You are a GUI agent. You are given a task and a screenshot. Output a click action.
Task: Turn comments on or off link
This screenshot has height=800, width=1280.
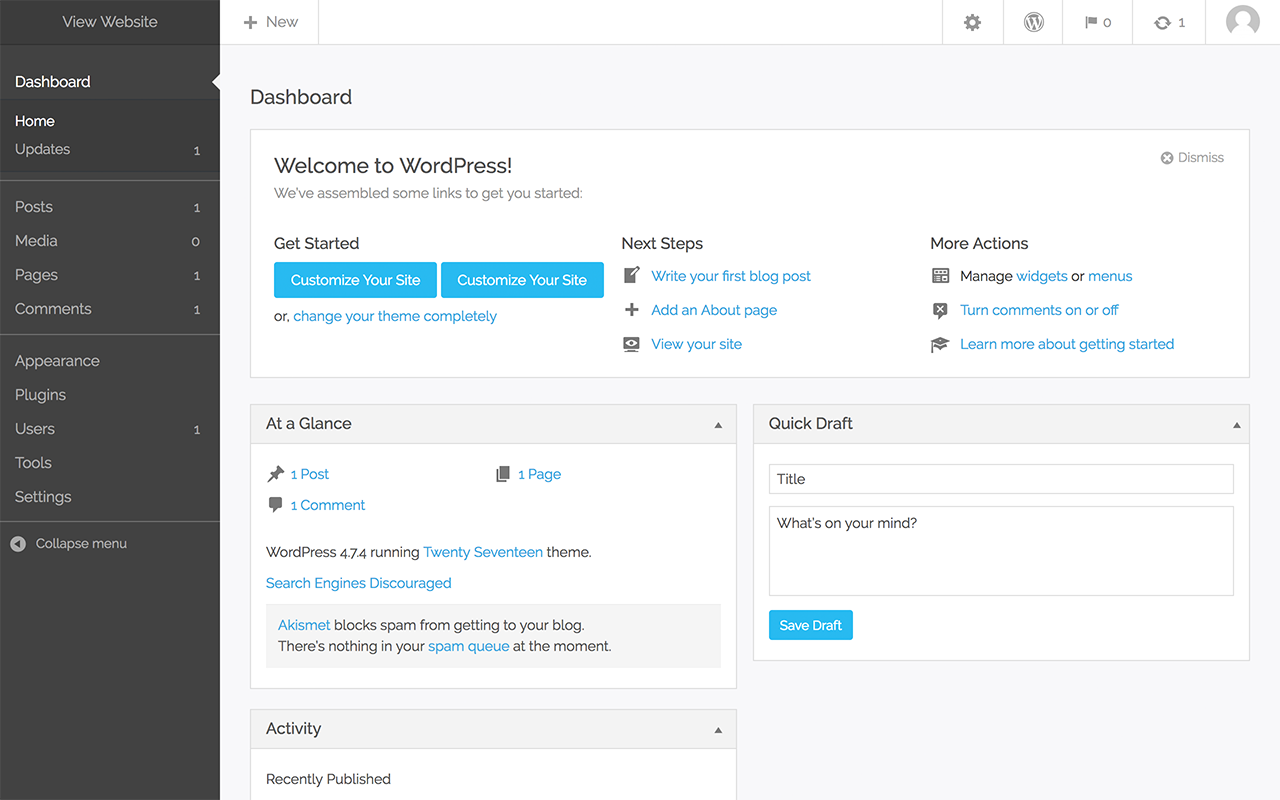click(x=1039, y=310)
